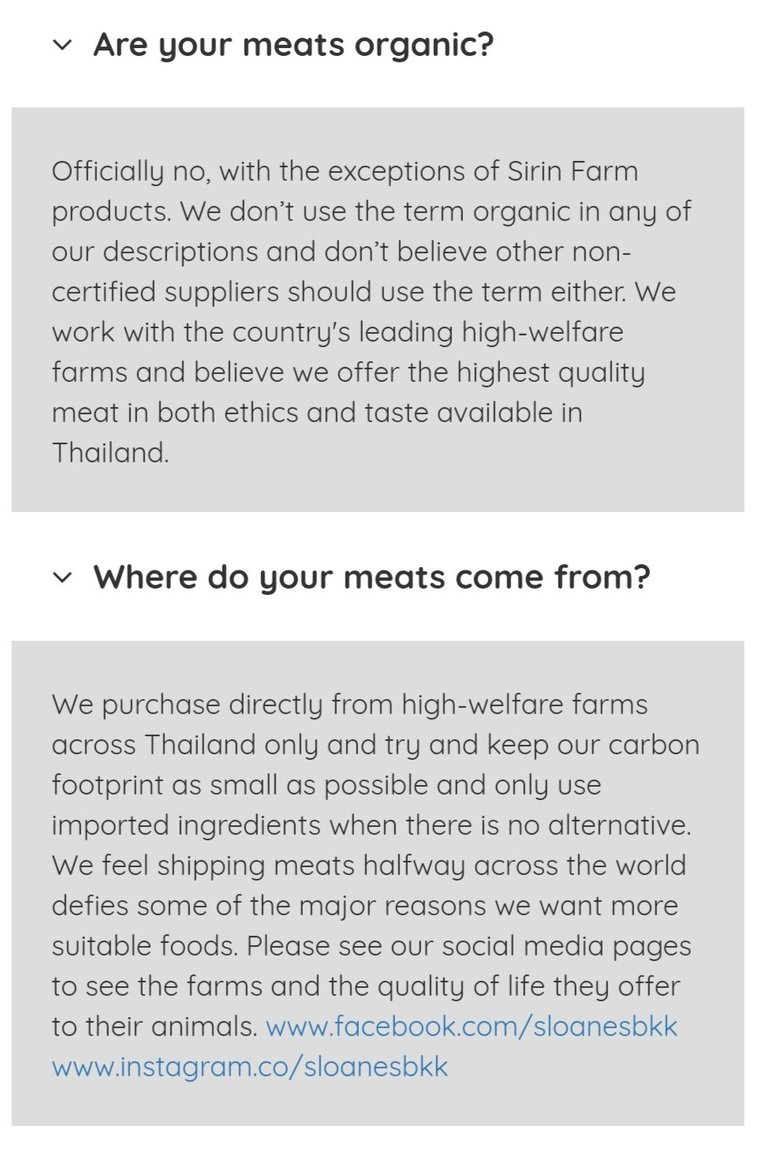758x1152 pixels.
Task: Click the gray meat sourcing answer panel
Action: click(378, 883)
